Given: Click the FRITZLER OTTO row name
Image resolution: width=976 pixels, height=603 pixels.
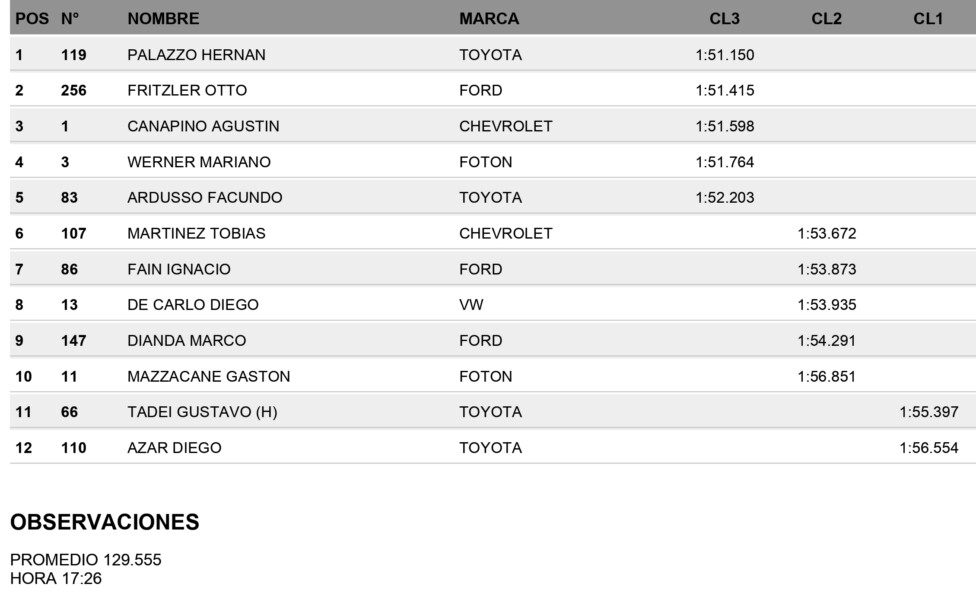Looking at the screenshot, I should (187, 90).
